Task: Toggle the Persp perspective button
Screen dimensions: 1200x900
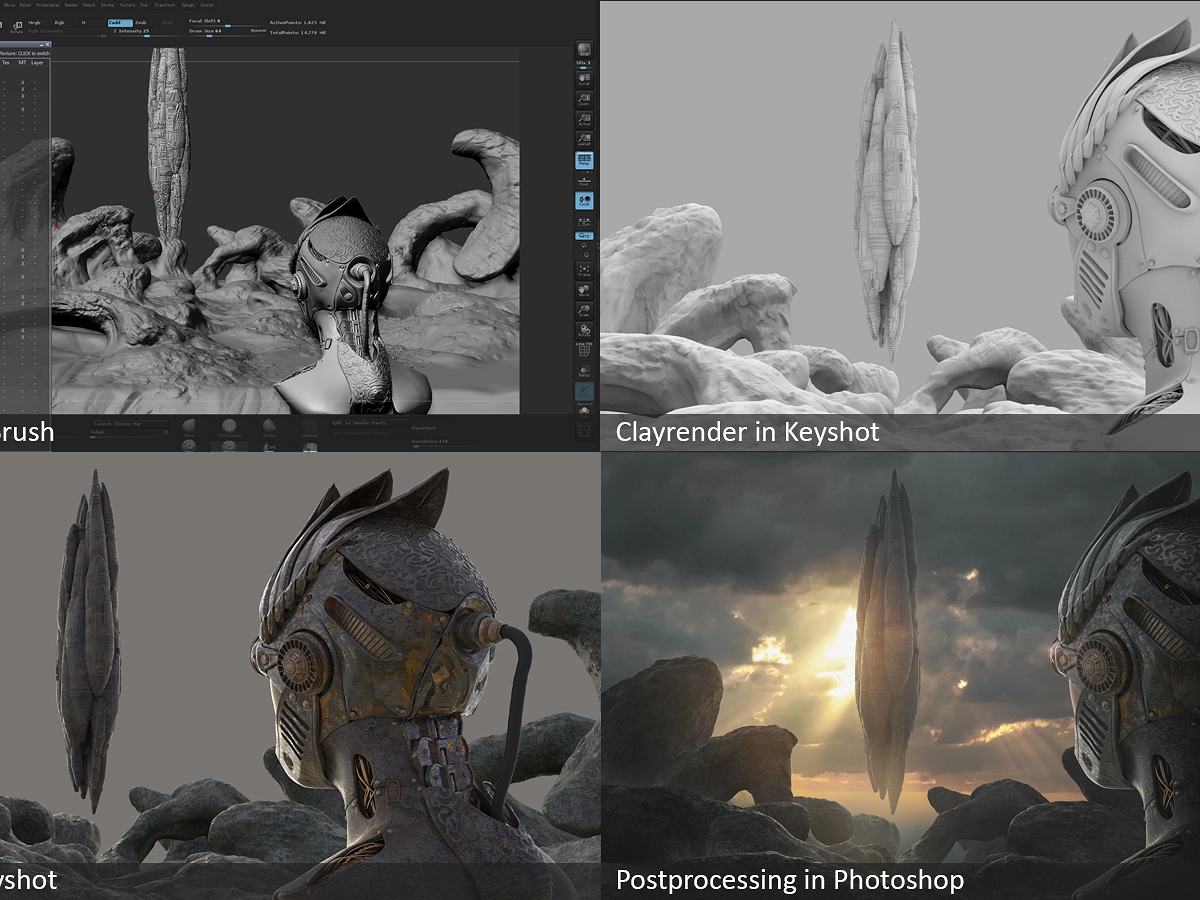Action: tap(585, 160)
